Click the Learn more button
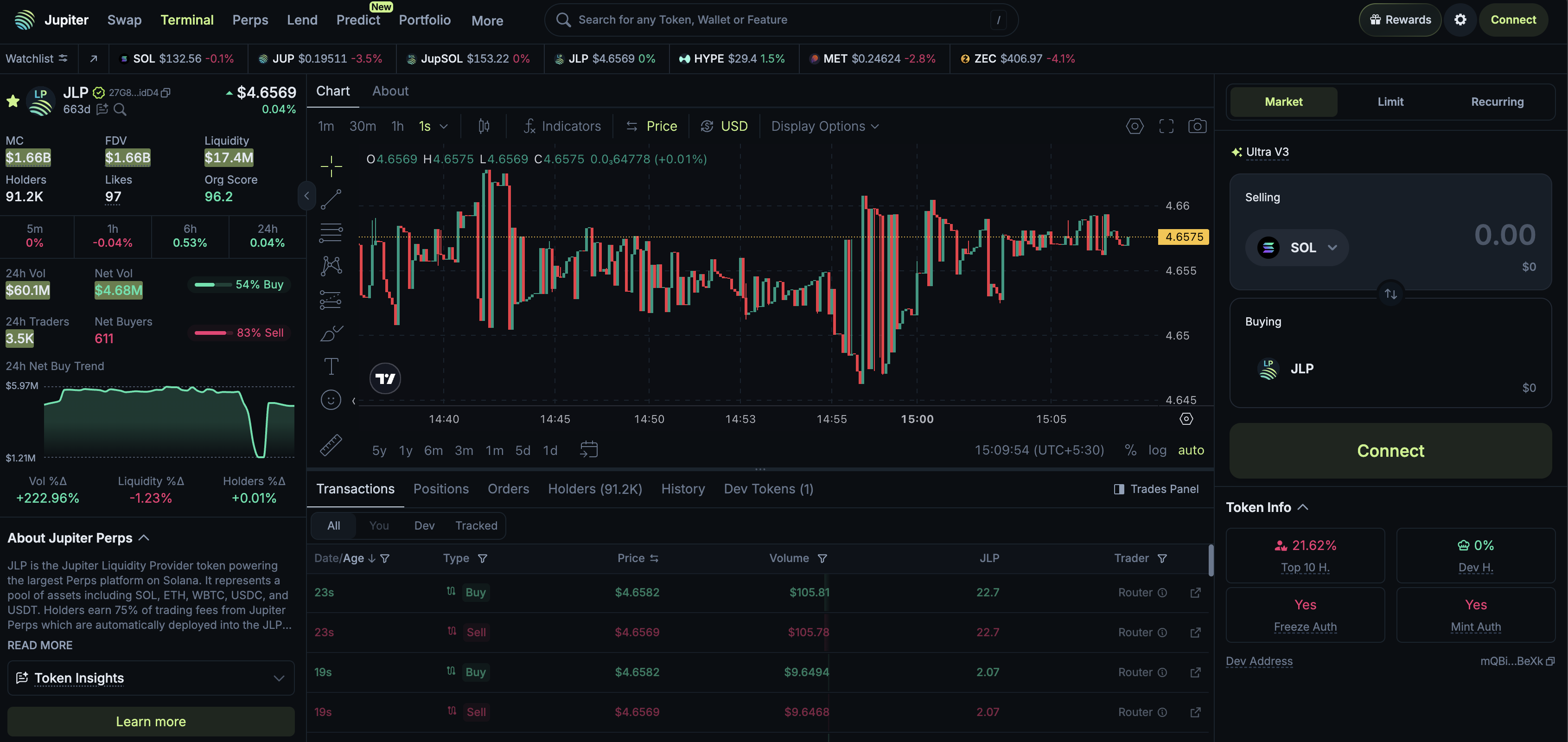 coord(150,721)
